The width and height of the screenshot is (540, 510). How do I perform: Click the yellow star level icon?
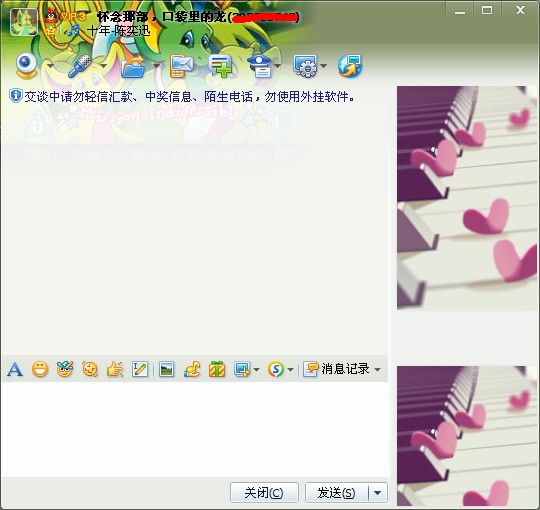coord(51,31)
